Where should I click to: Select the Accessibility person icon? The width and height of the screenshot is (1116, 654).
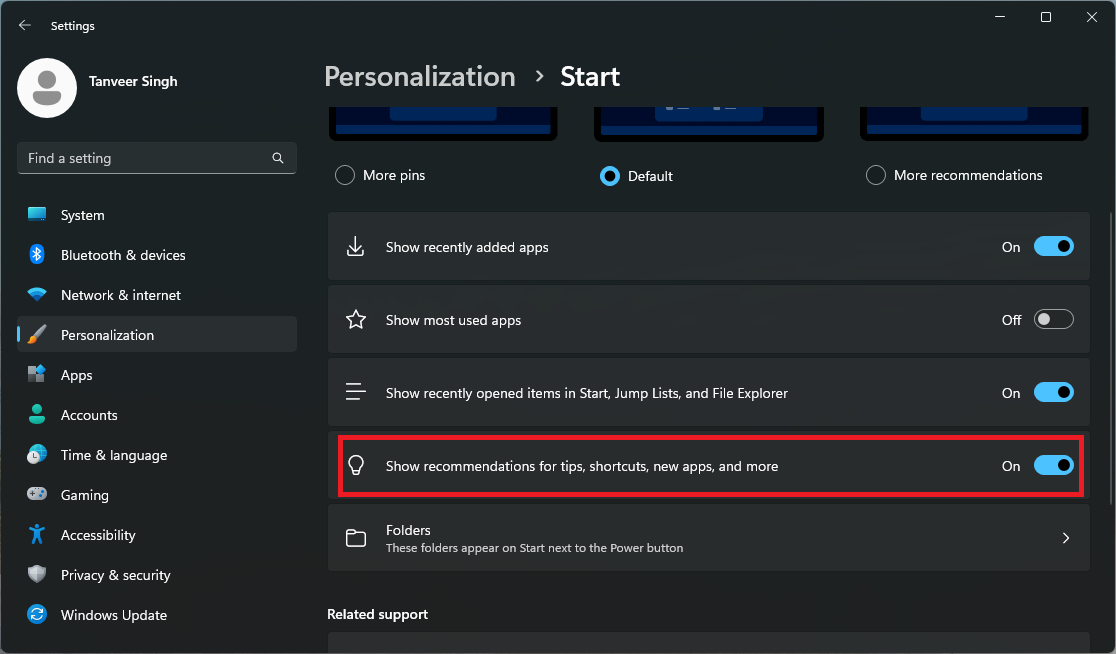coord(37,534)
